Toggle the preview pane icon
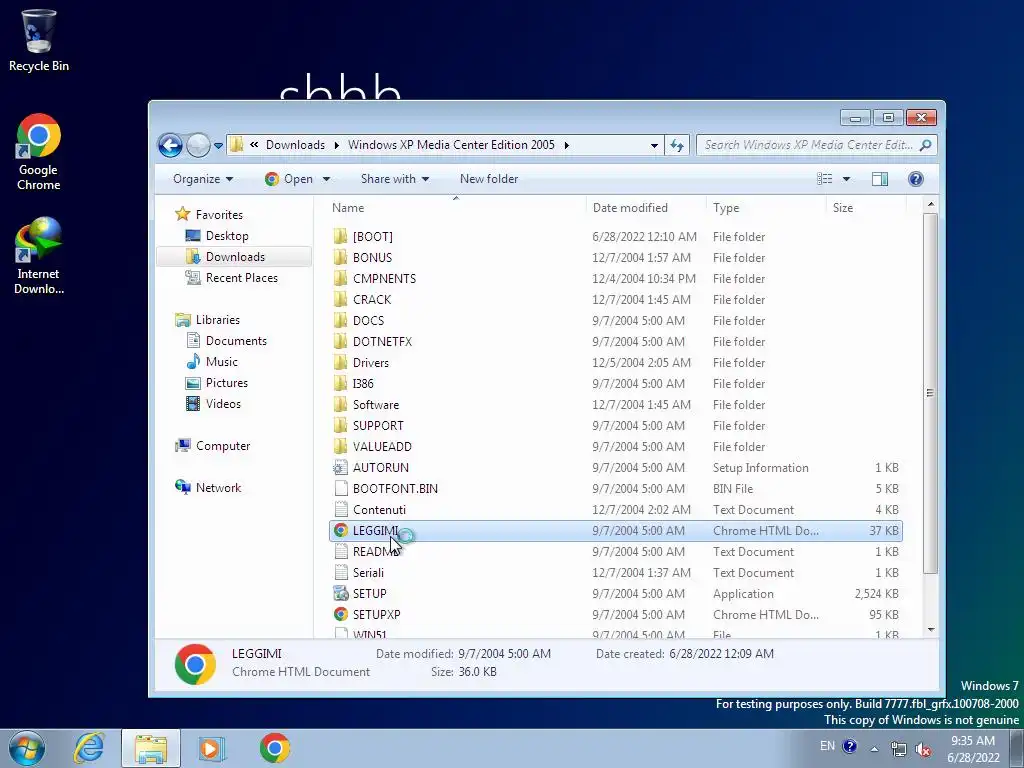 (x=880, y=179)
